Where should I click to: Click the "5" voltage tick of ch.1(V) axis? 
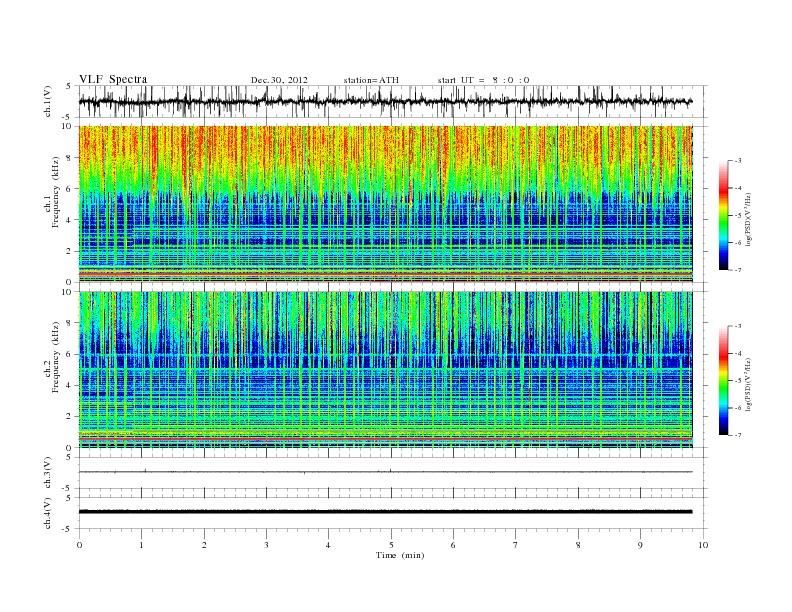pyautogui.click(x=69, y=86)
